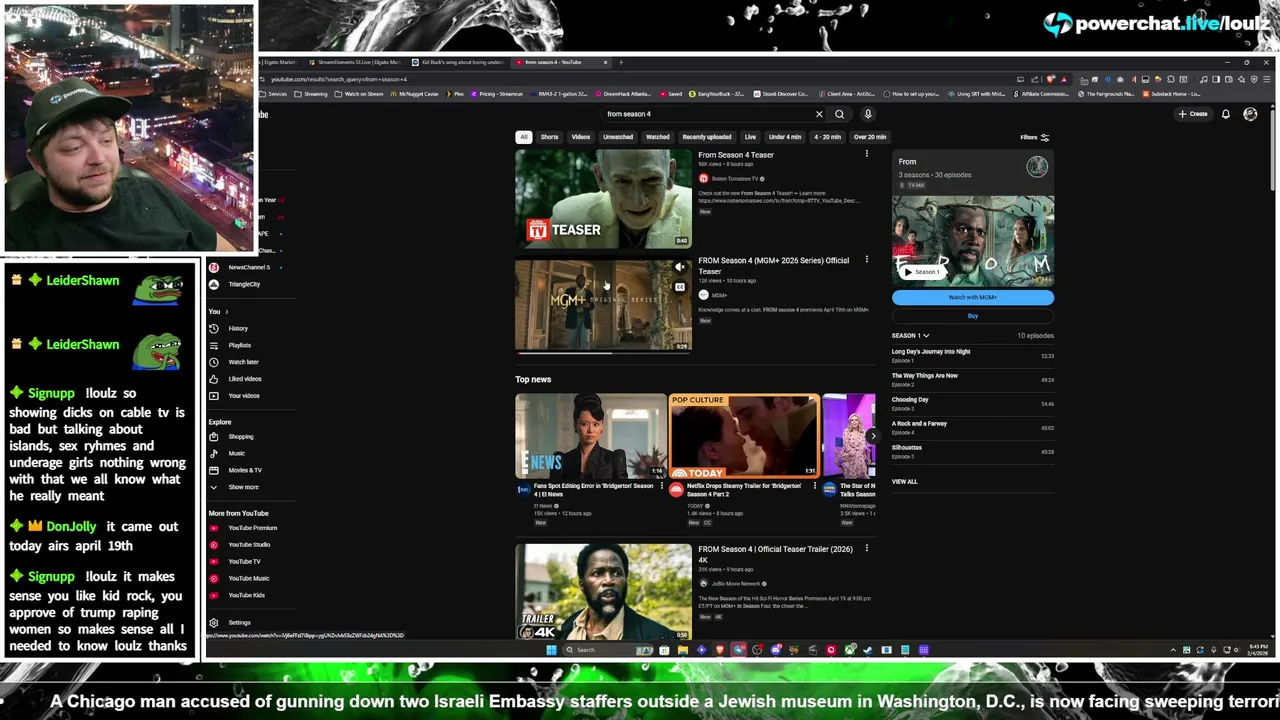The image size is (1280, 720).
Task: Open History in the sidebar
Action: (238, 328)
